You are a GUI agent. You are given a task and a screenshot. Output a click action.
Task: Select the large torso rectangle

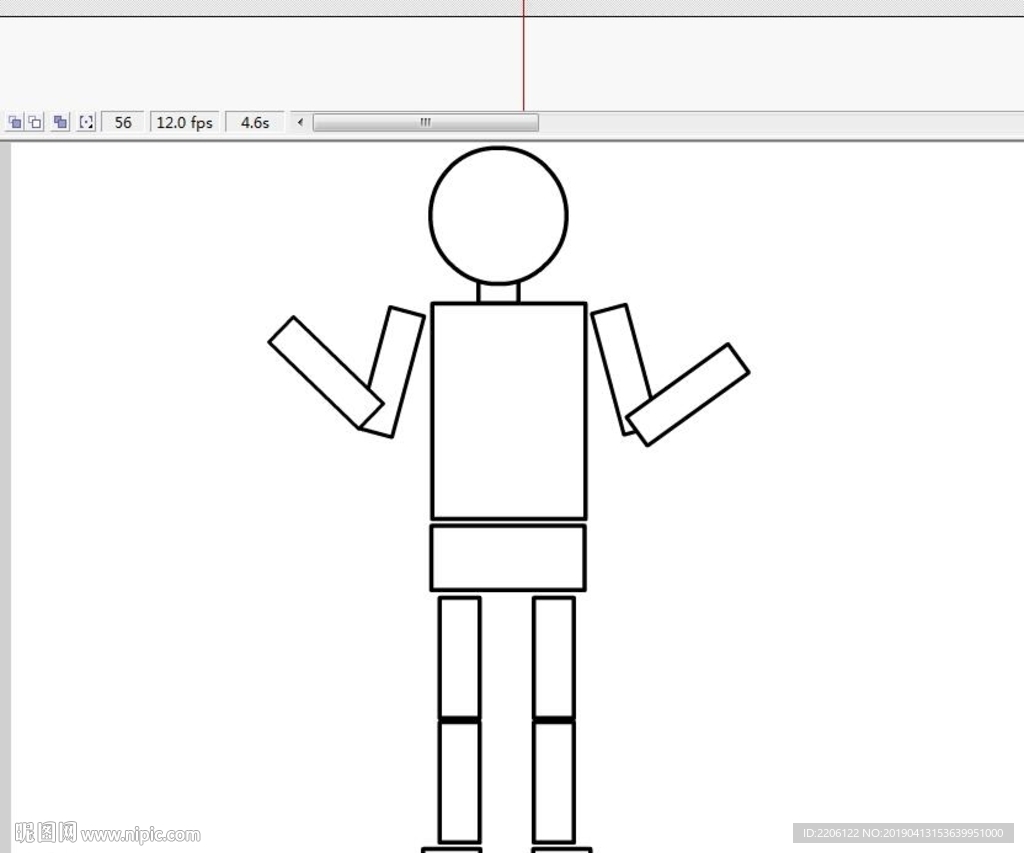(508, 410)
